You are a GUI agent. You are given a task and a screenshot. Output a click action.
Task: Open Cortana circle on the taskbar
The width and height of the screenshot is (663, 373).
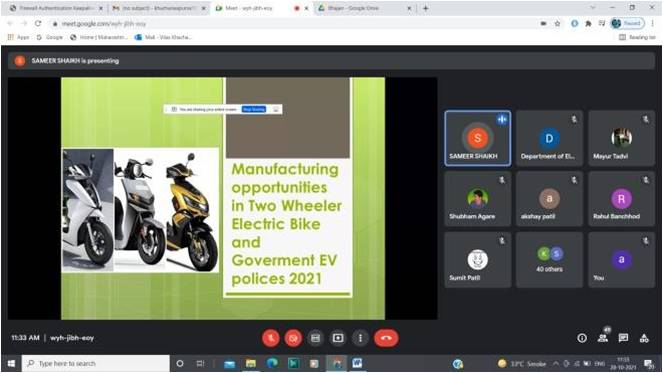(180, 363)
